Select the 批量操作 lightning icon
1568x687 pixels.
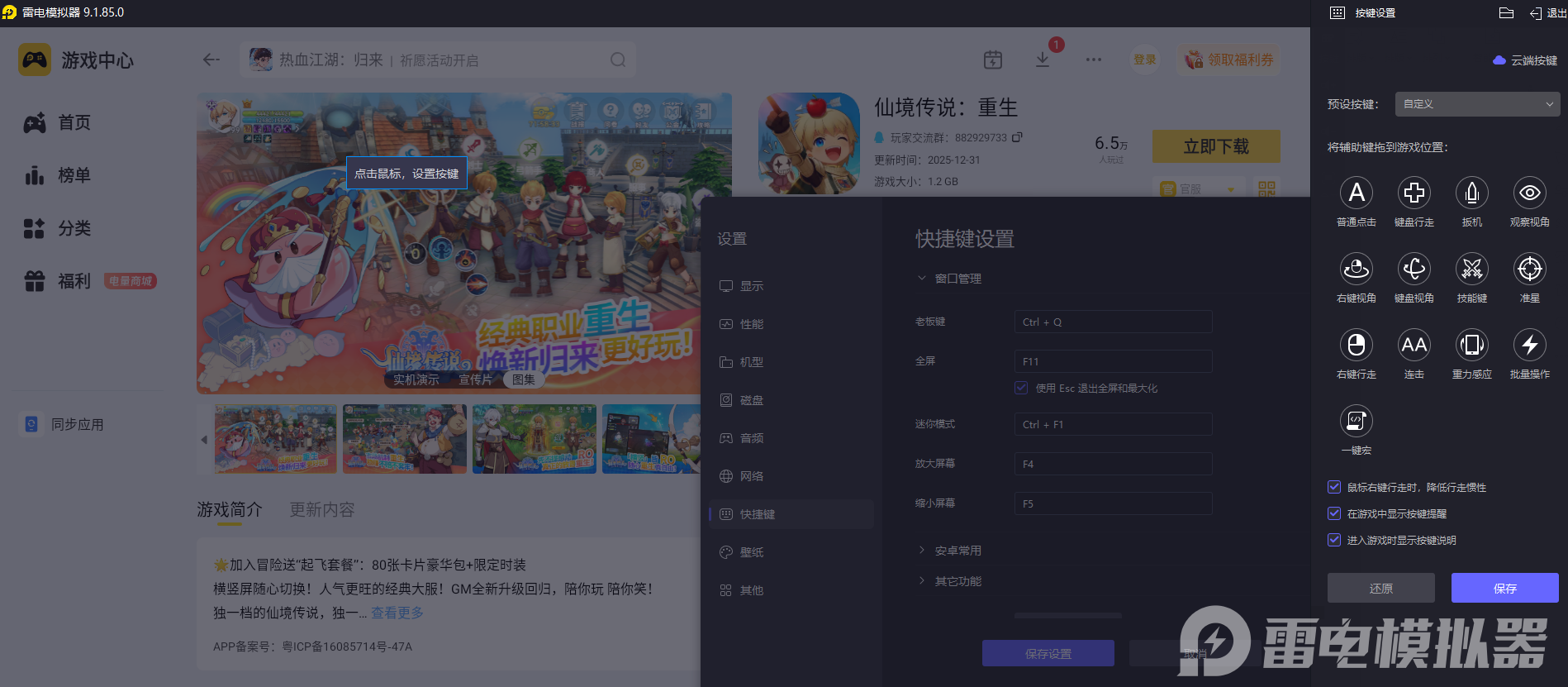[x=1530, y=345]
